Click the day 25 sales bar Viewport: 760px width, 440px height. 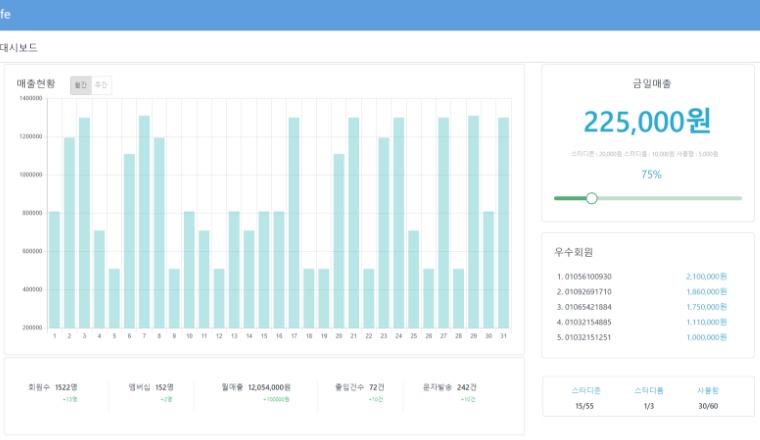413,280
